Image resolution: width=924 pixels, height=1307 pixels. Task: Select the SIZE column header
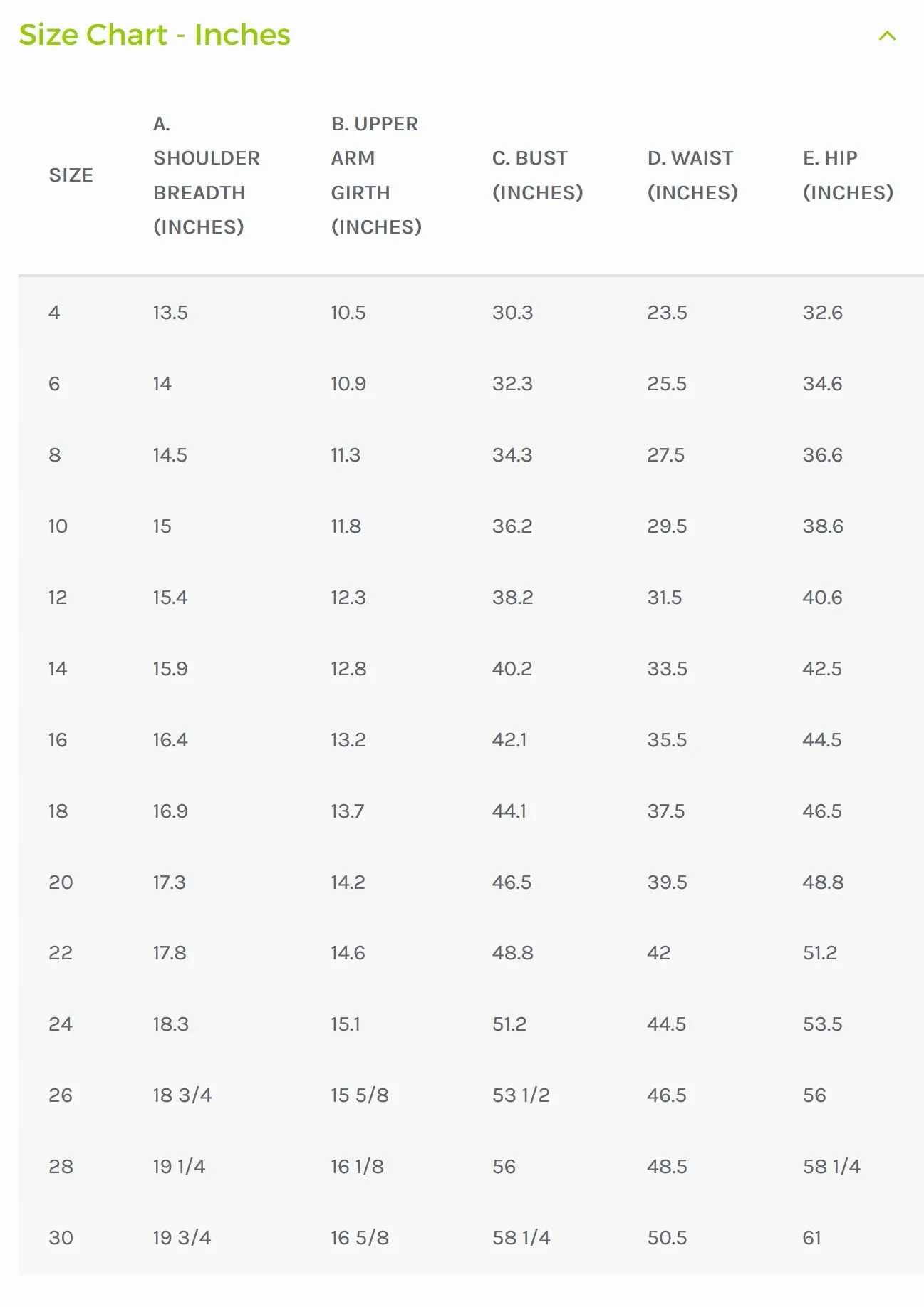click(x=71, y=175)
